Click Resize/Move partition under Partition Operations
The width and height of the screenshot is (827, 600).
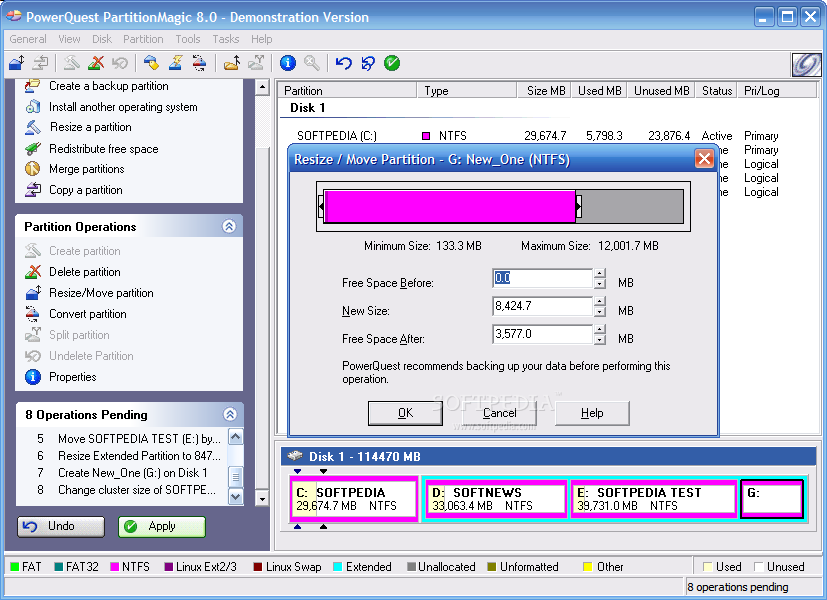101,293
